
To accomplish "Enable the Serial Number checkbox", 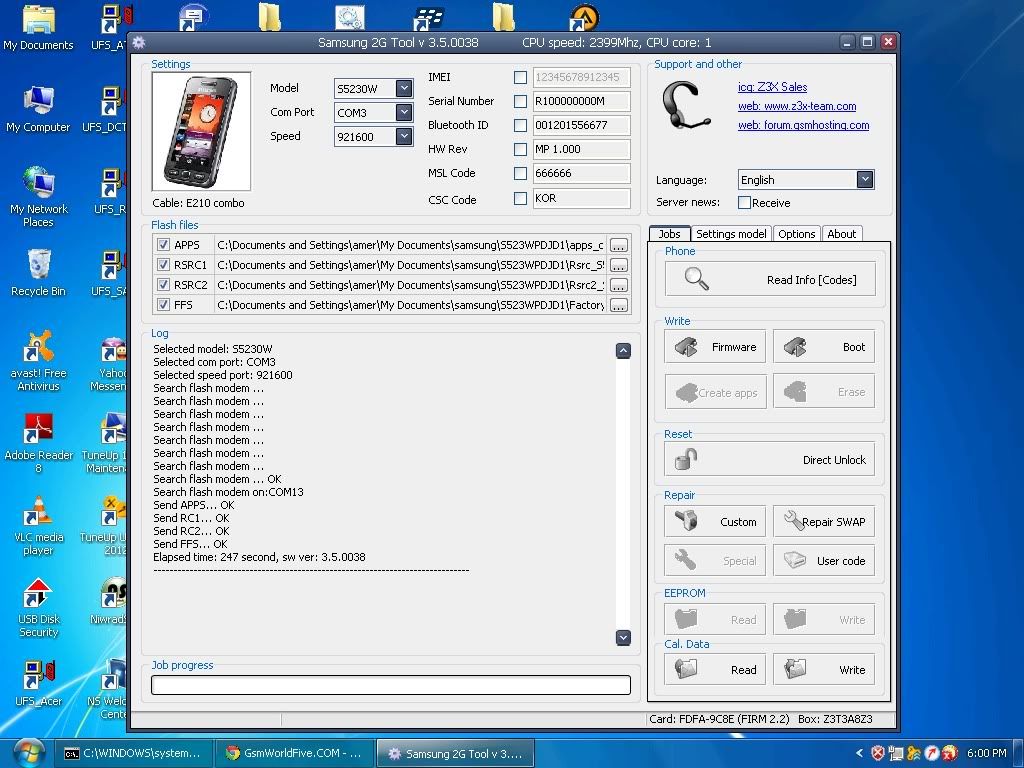I will click(520, 101).
